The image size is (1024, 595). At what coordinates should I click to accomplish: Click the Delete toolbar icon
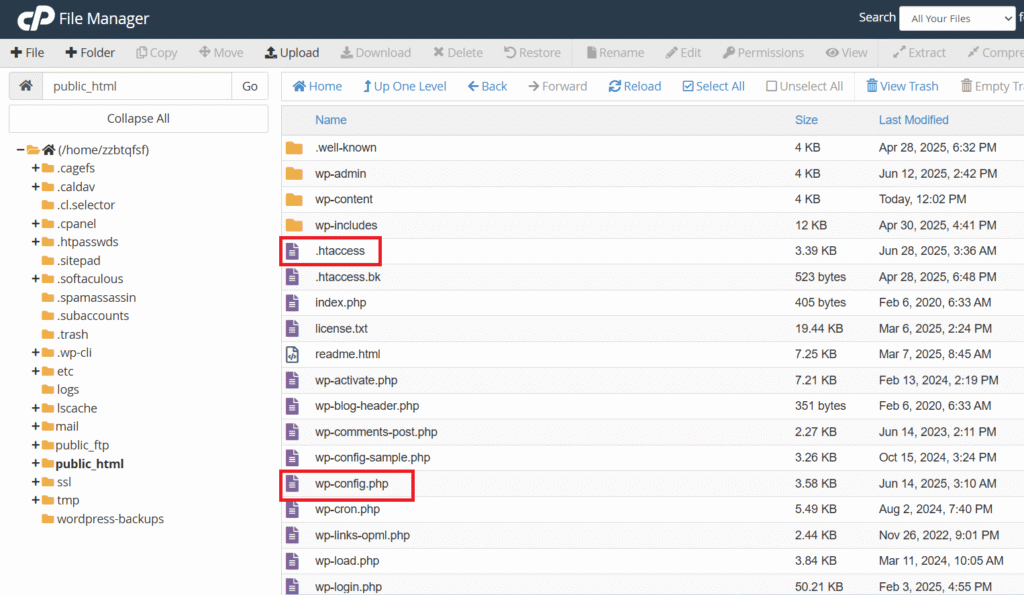458,52
